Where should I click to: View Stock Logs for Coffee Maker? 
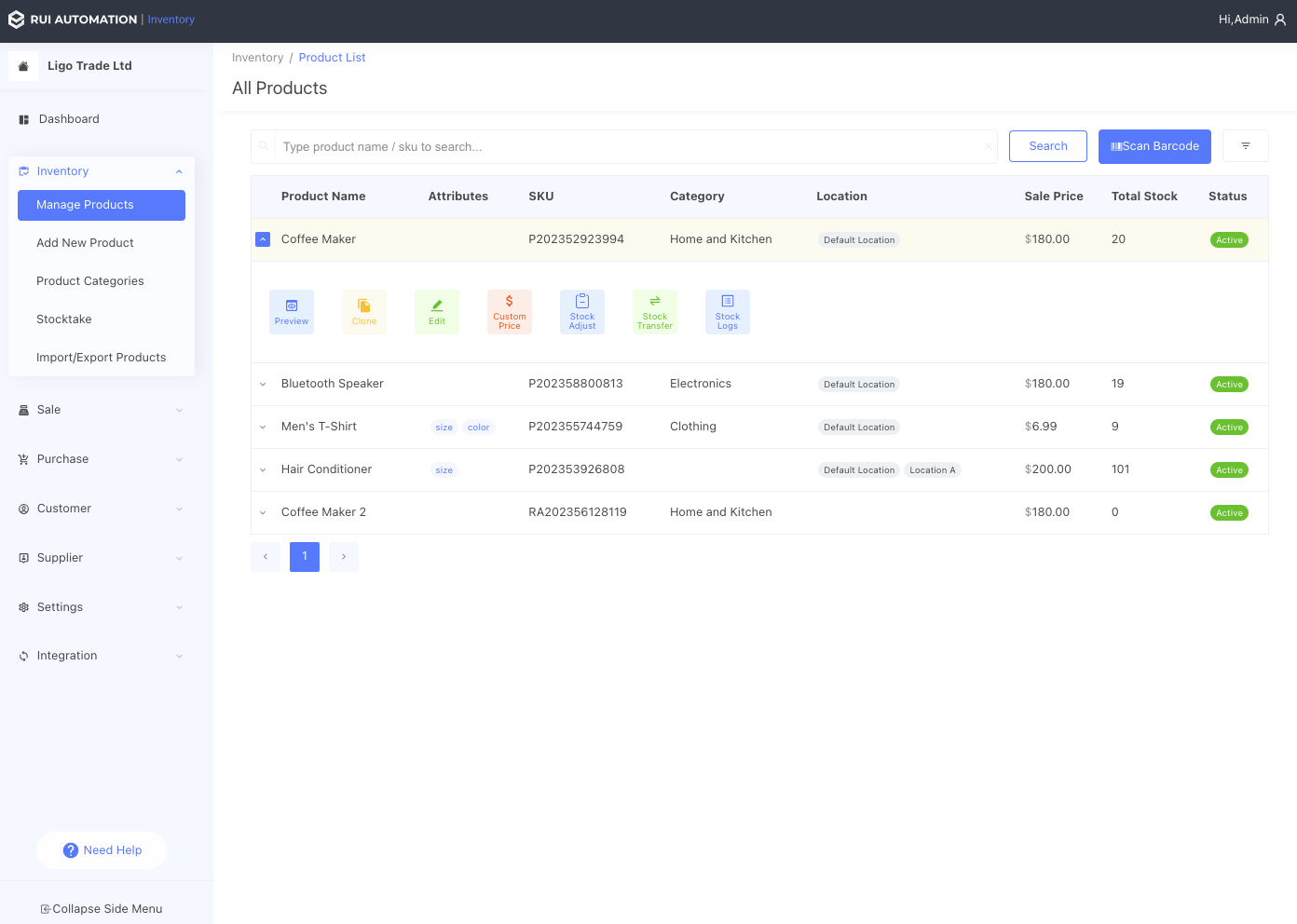tap(727, 311)
